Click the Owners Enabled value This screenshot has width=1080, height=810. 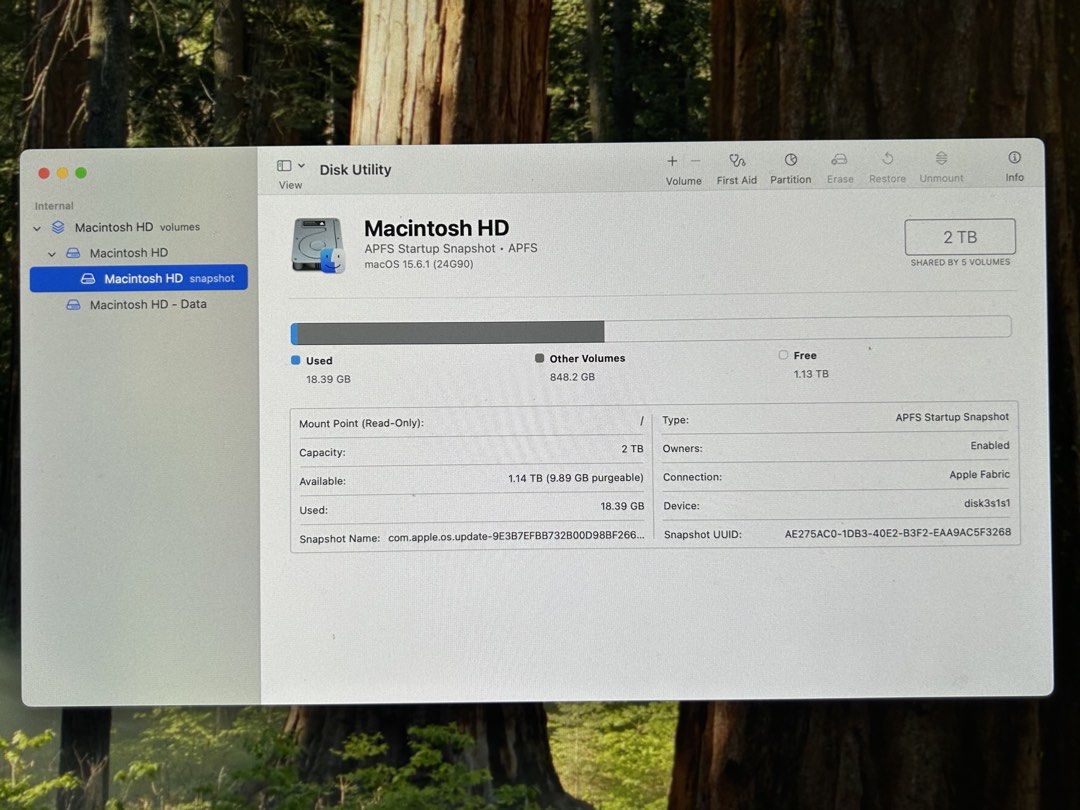(990, 446)
